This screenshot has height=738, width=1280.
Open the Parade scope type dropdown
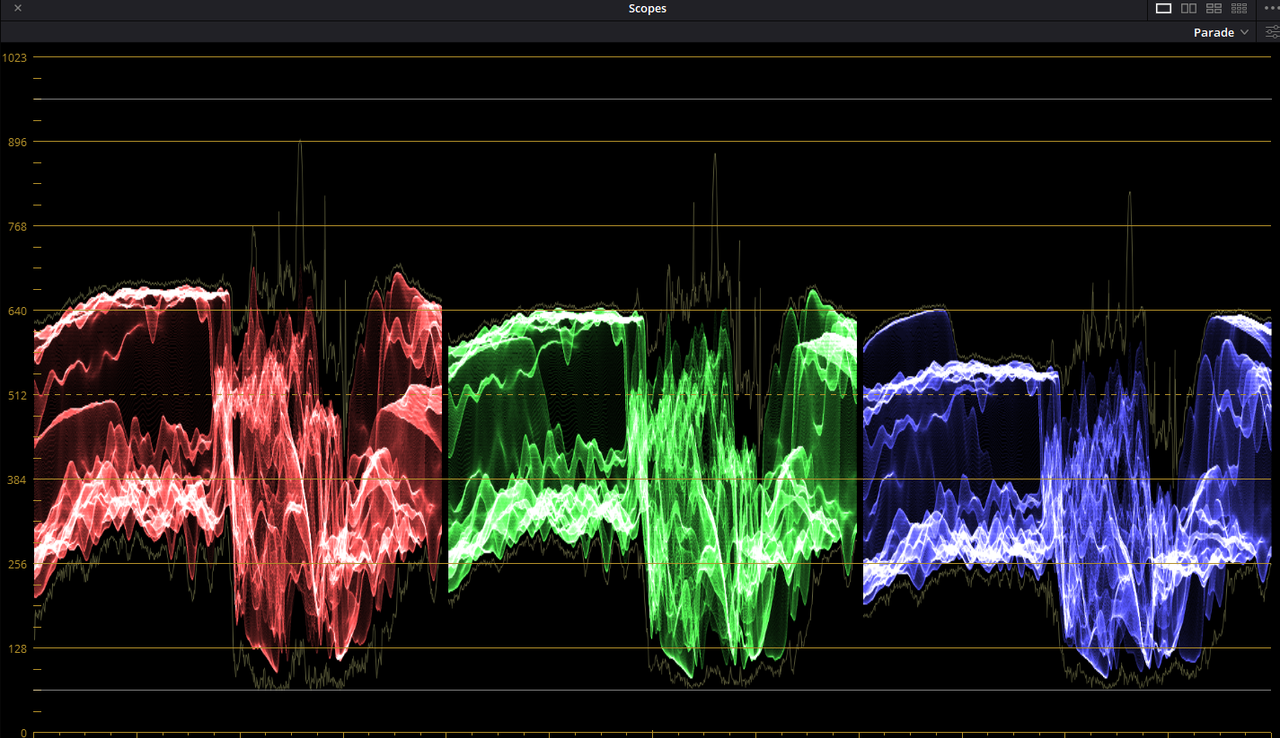(1221, 33)
